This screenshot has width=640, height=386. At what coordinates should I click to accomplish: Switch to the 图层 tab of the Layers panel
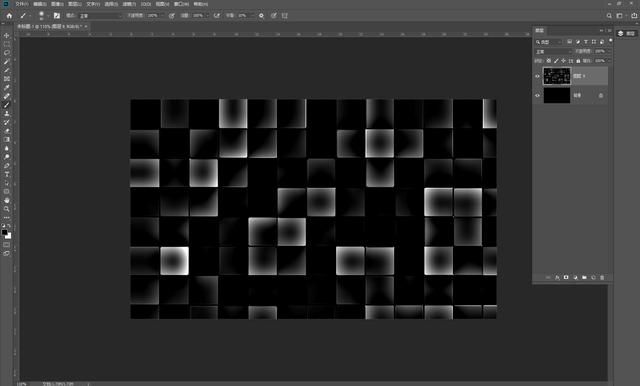click(540, 31)
